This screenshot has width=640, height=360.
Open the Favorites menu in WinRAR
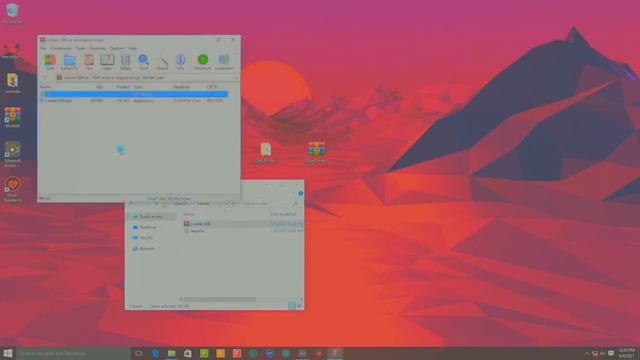[x=98, y=48]
